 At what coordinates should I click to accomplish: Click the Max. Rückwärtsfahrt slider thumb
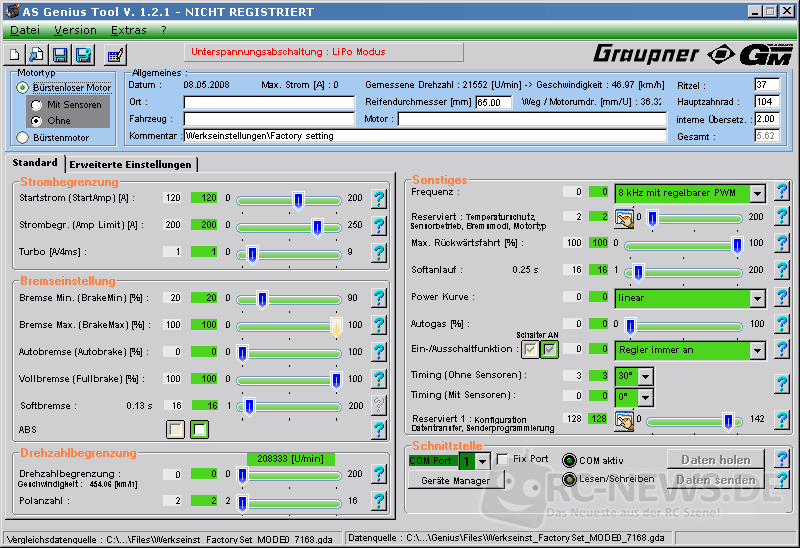[x=737, y=245]
